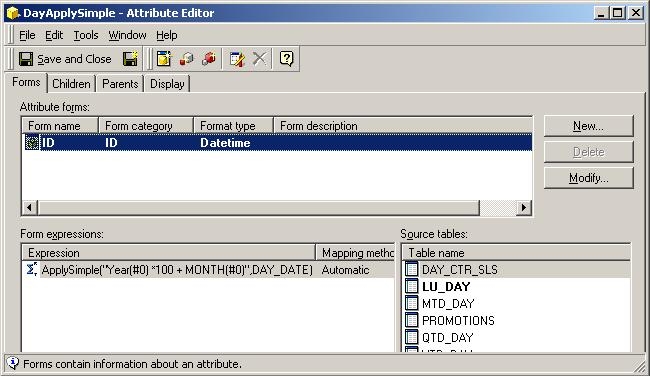Minimize the Attribute Editor window
This screenshot has height=376, width=650.
(601, 13)
